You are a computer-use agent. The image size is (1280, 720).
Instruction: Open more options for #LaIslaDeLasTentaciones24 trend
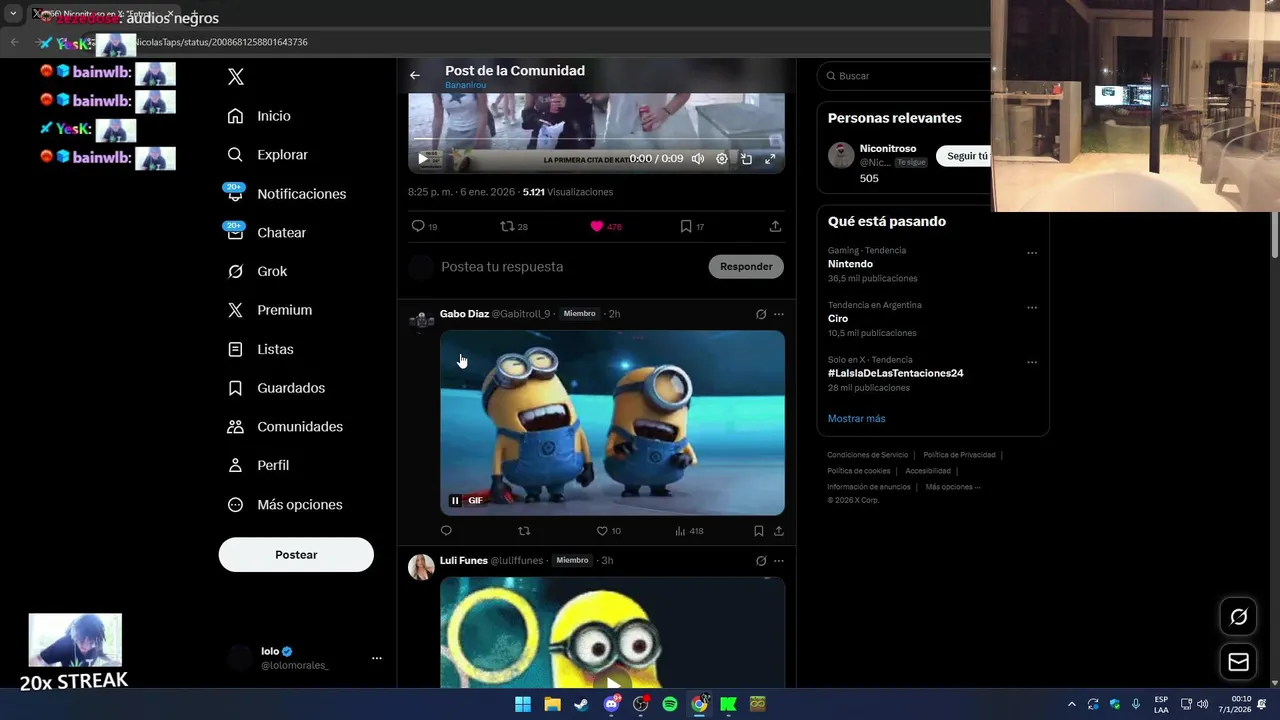pyautogui.click(x=1032, y=362)
